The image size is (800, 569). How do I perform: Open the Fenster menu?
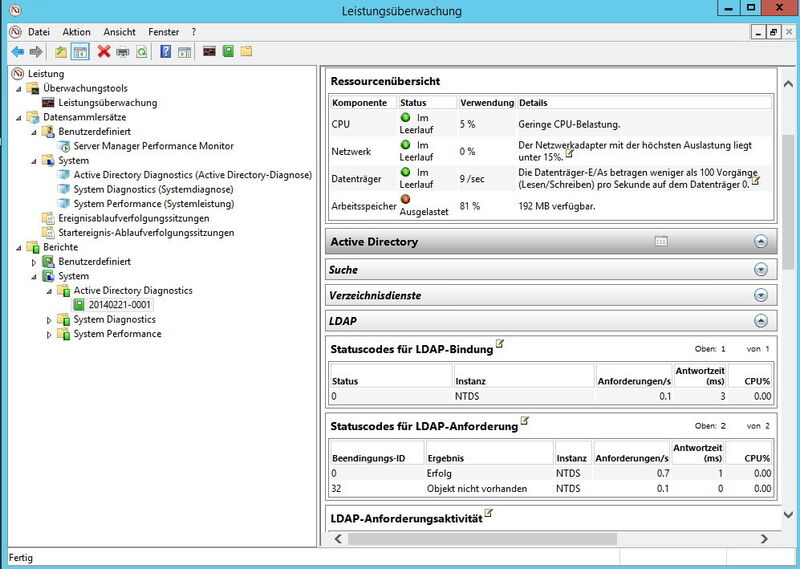click(x=164, y=32)
